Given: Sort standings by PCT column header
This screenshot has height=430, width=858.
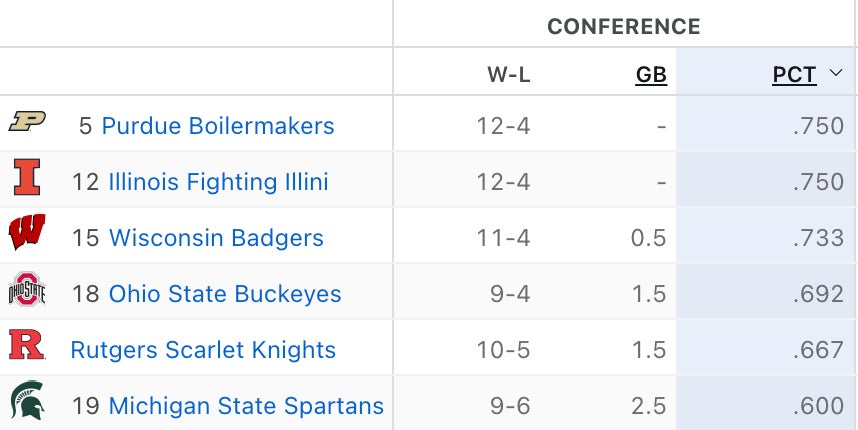Looking at the screenshot, I should (x=794, y=75).
